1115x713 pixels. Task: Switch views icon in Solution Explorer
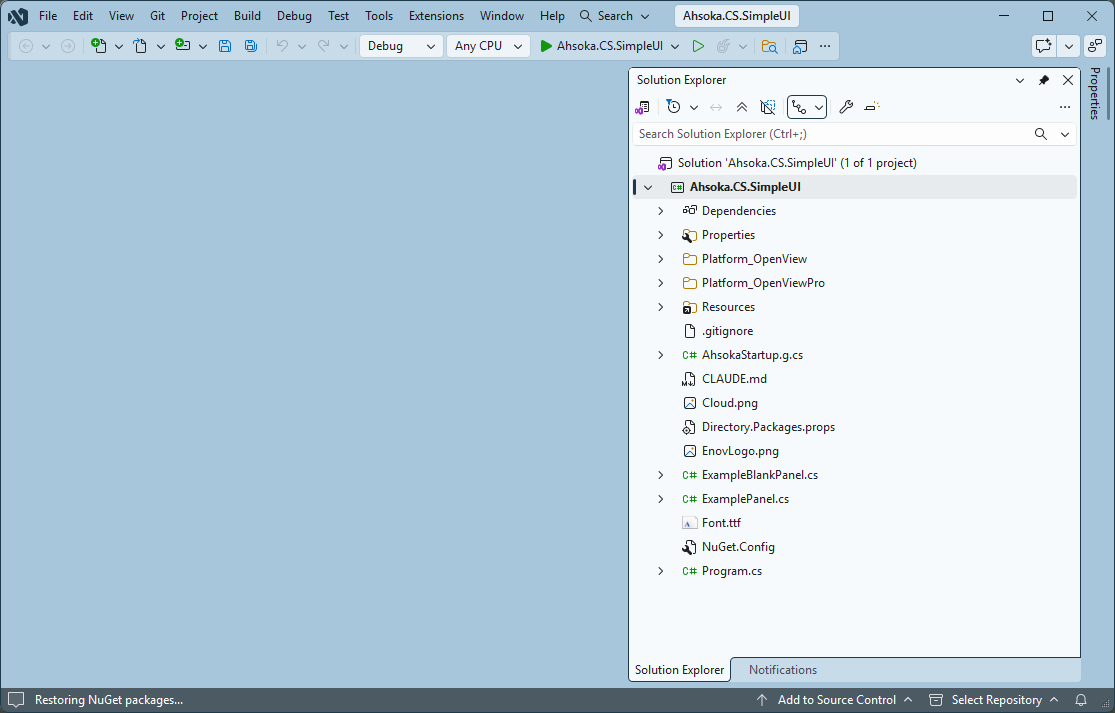[642, 107]
